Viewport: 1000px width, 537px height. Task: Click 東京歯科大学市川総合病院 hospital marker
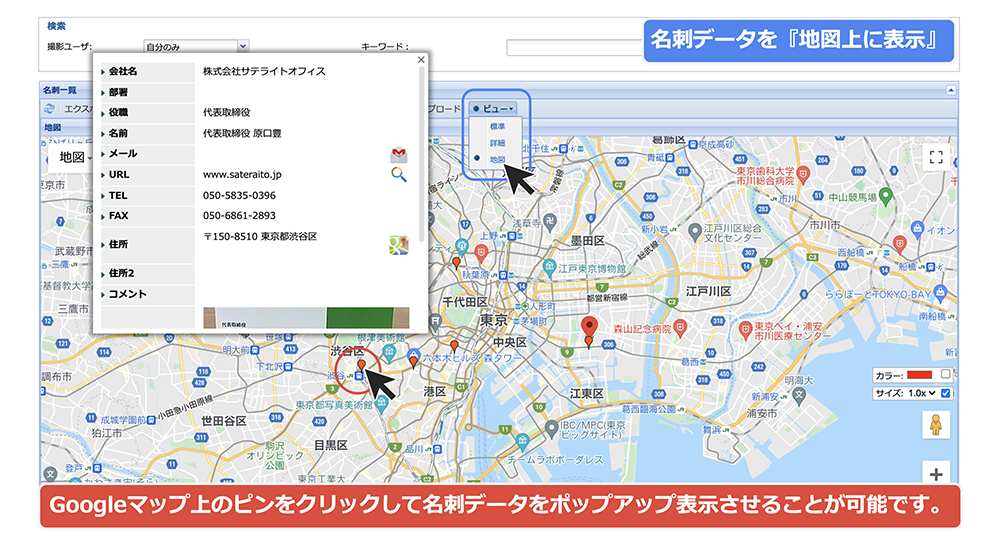(804, 173)
